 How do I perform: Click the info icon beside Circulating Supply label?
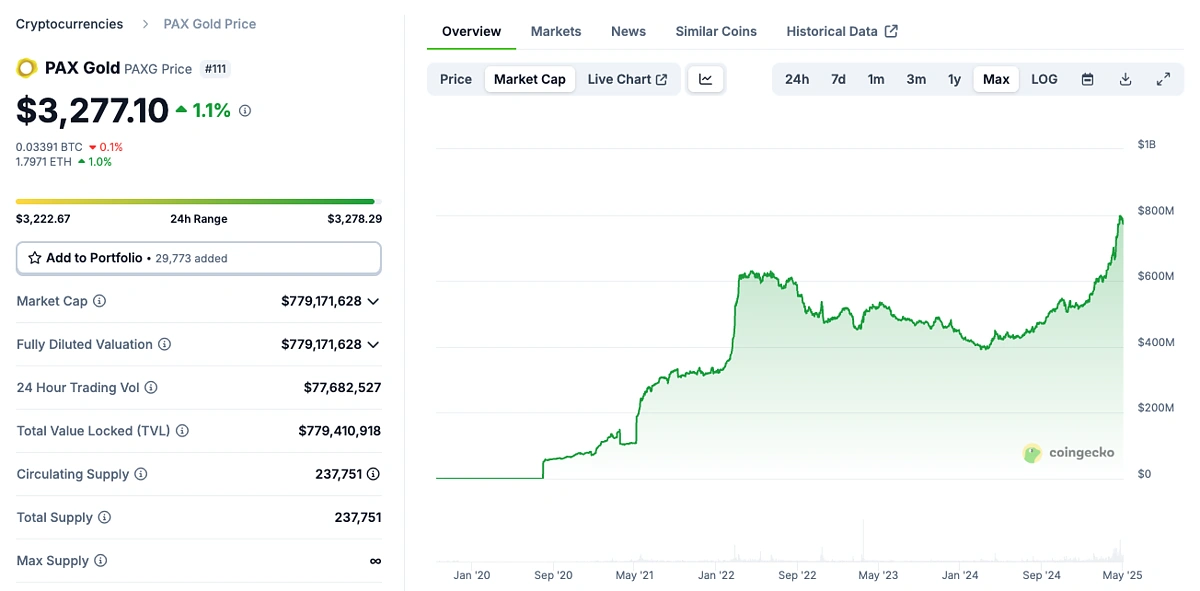141,474
